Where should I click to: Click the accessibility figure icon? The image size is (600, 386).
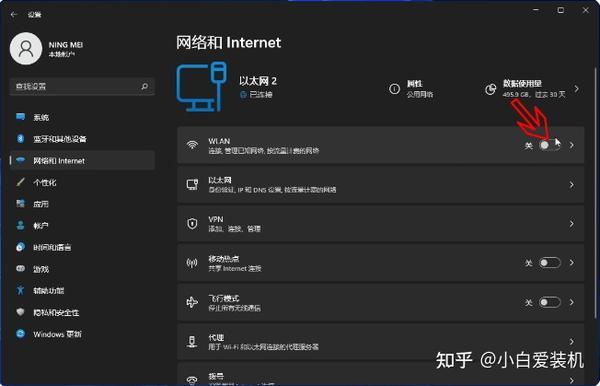click(x=21, y=290)
